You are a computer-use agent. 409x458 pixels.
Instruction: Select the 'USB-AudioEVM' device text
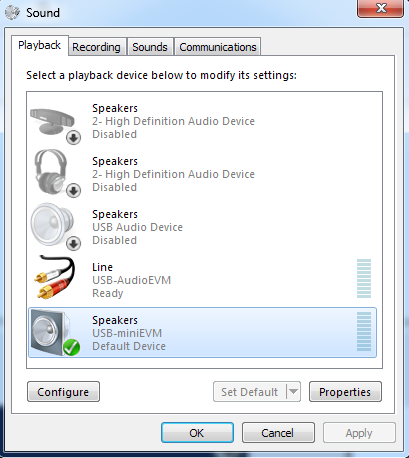[x=131, y=280]
